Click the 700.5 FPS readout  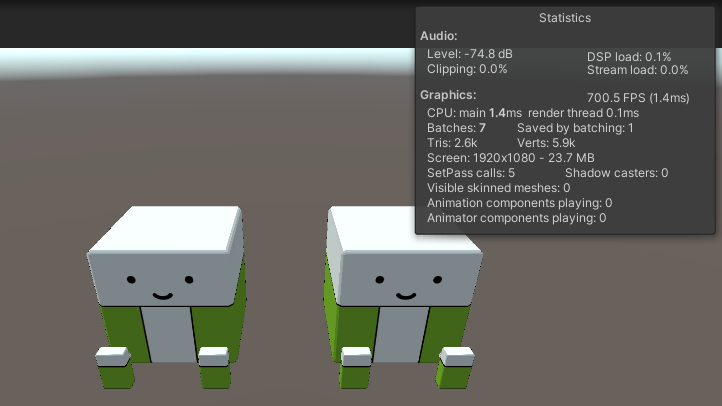click(x=638, y=98)
